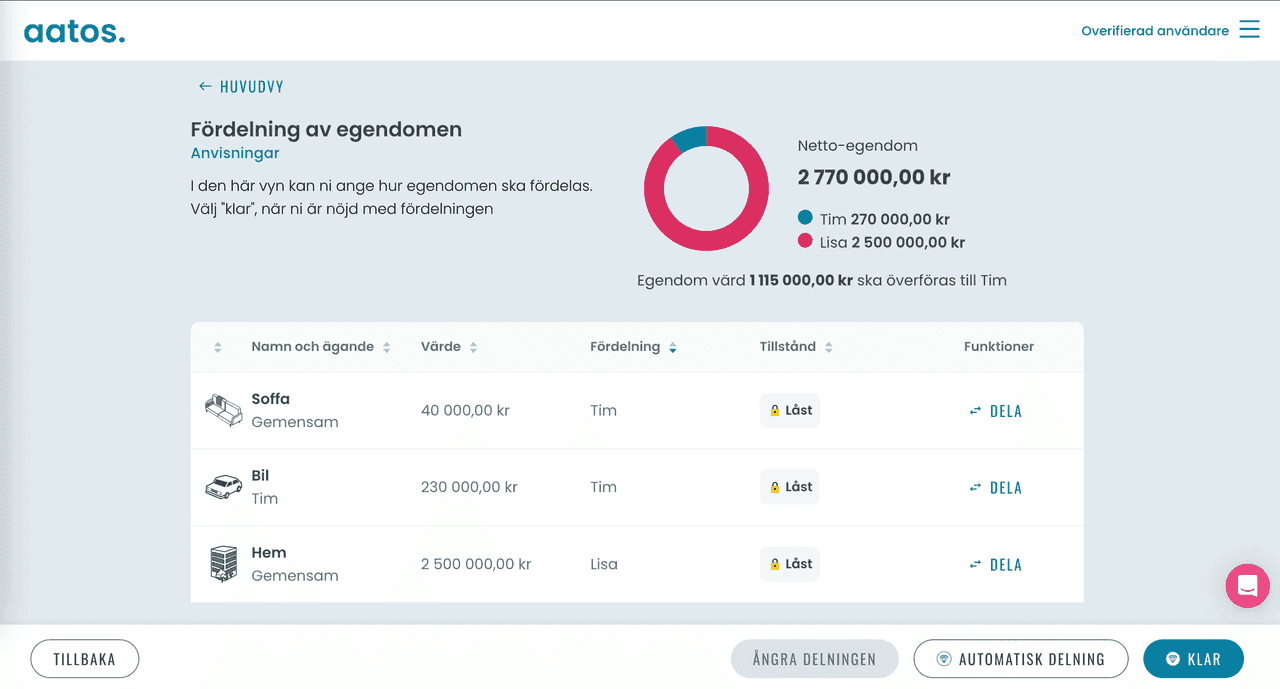This screenshot has width=1280, height=689.
Task: Open the Anvisningar link
Action: pos(234,152)
